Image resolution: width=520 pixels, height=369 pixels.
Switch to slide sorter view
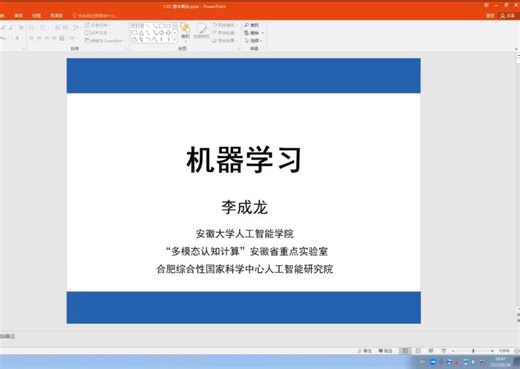[x=418, y=351]
